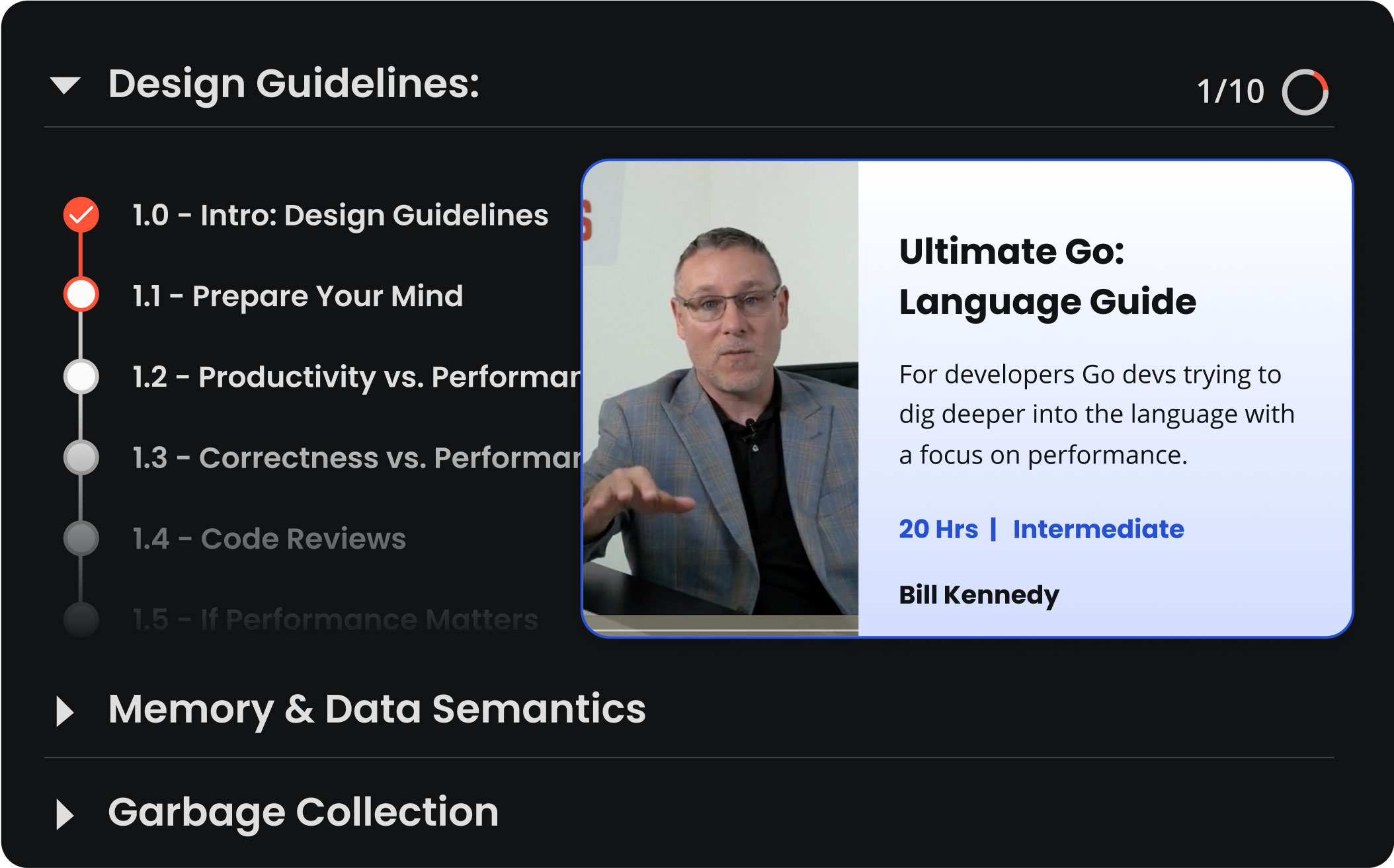Click the circular progress ring icon
Image resolution: width=1394 pixels, height=868 pixels.
(1304, 92)
